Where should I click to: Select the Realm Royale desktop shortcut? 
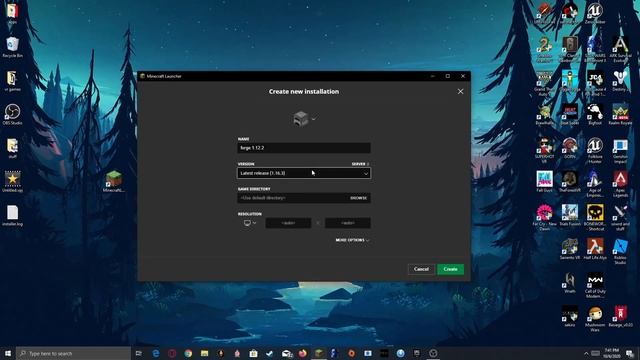620,114
